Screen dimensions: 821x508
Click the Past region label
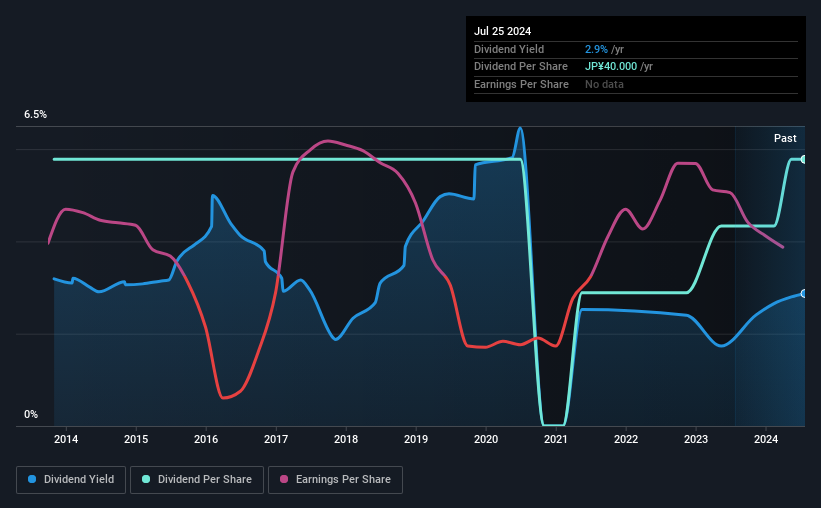pyautogui.click(x=785, y=138)
